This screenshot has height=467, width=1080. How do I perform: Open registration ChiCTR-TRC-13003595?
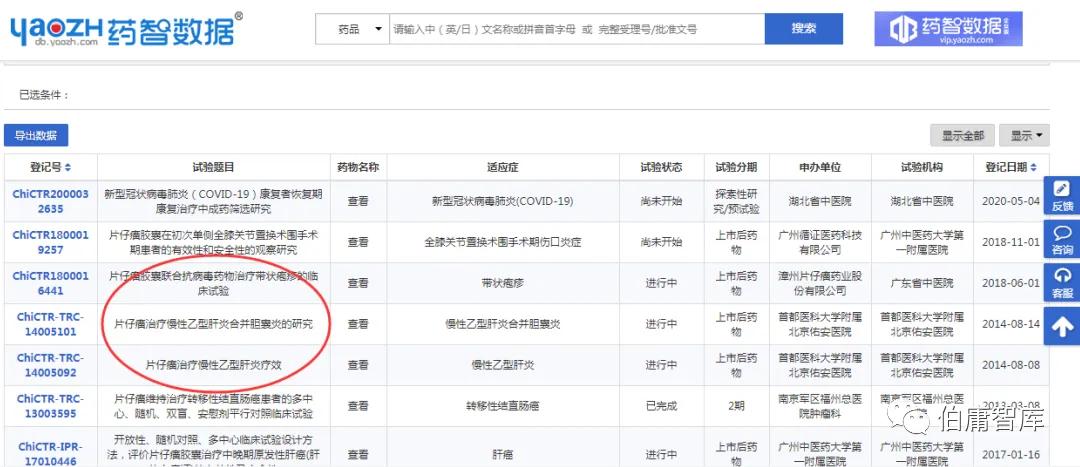pyautogui.click(x=51, y=406)
